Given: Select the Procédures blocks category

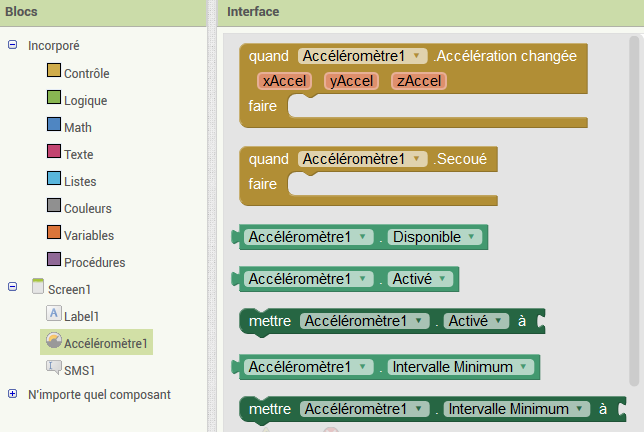Looking at the screenshot, I should tap(86, 262).
